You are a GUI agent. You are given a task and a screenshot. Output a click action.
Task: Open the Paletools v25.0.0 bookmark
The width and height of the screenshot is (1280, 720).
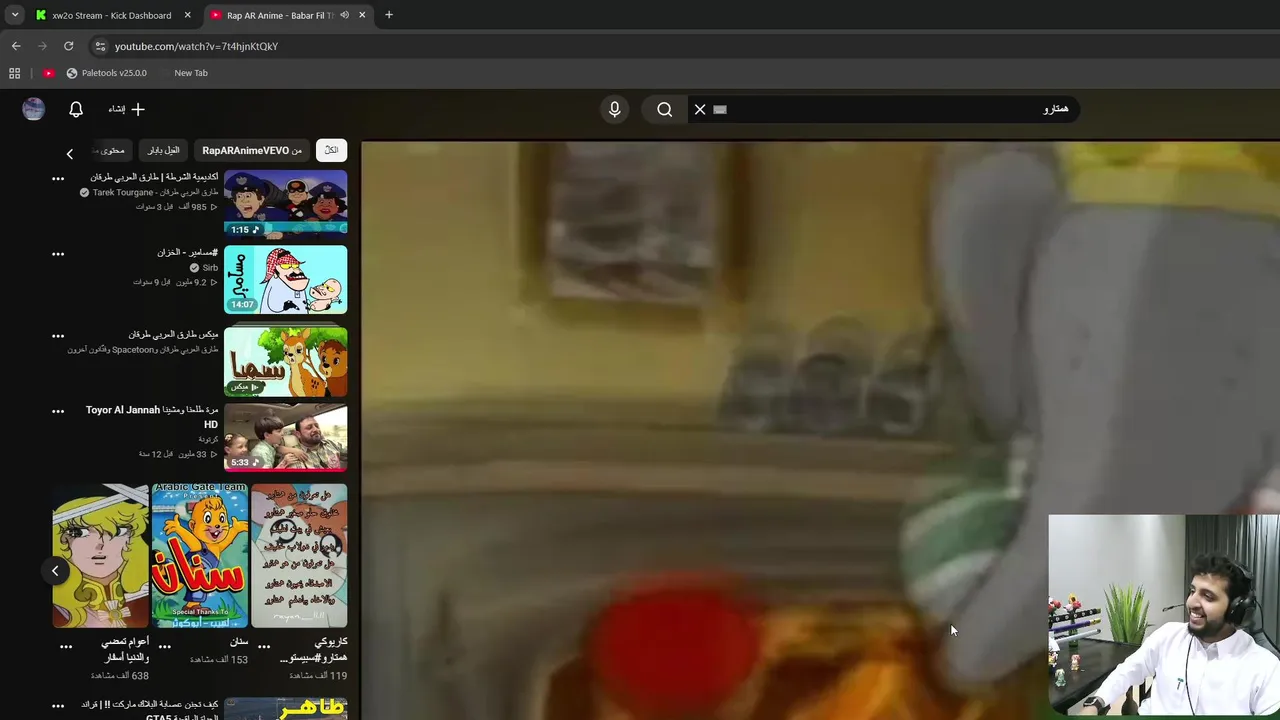(x=106, y=73)
